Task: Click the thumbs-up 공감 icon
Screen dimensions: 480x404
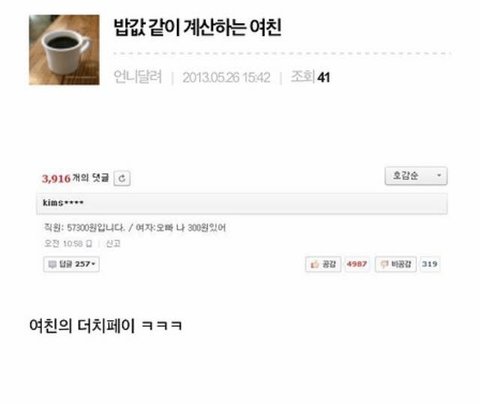Action: 315,264
